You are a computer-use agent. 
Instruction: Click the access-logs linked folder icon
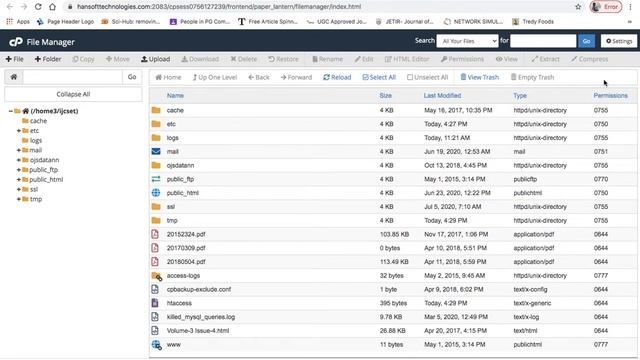click(x=157, y=276)
